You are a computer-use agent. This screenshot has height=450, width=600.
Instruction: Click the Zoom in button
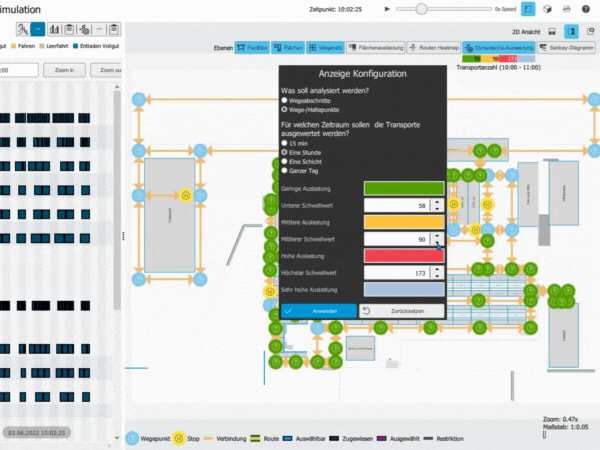64,71
